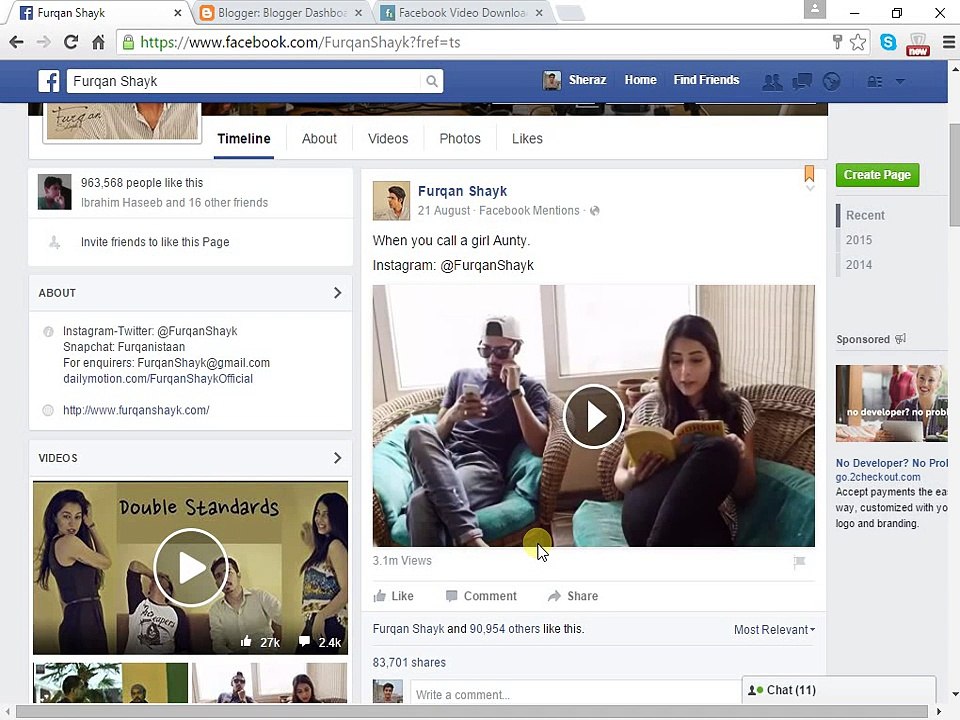Reload the page with refresh icon
This screenshot has height=720, width=960.
[x=71, y=42]
